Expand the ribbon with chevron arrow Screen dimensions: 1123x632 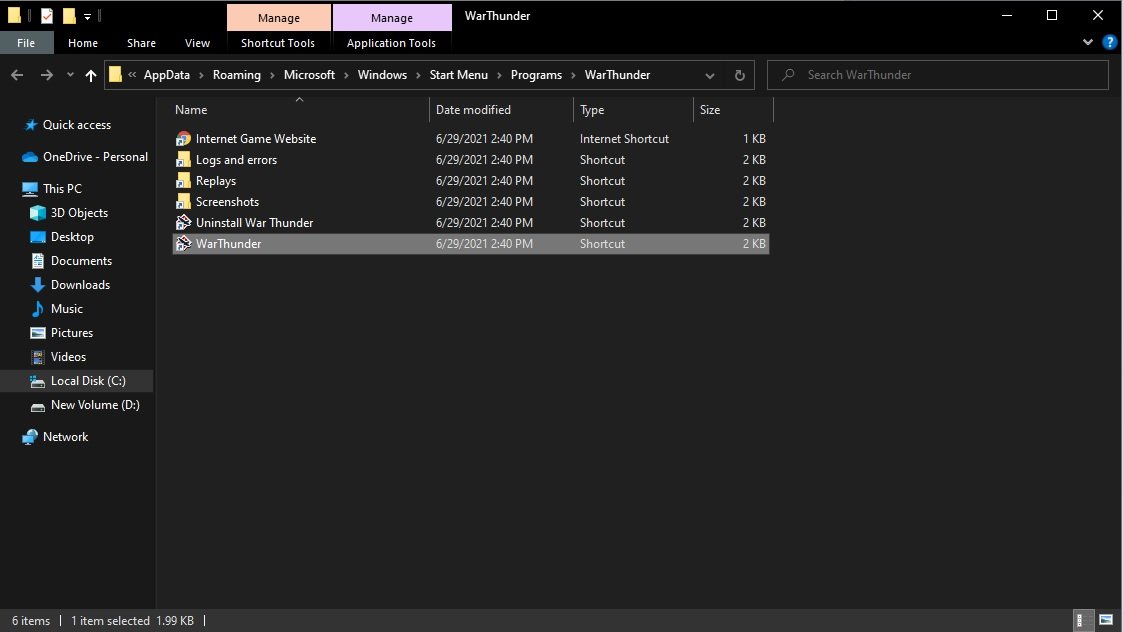tap(1089, 43)
